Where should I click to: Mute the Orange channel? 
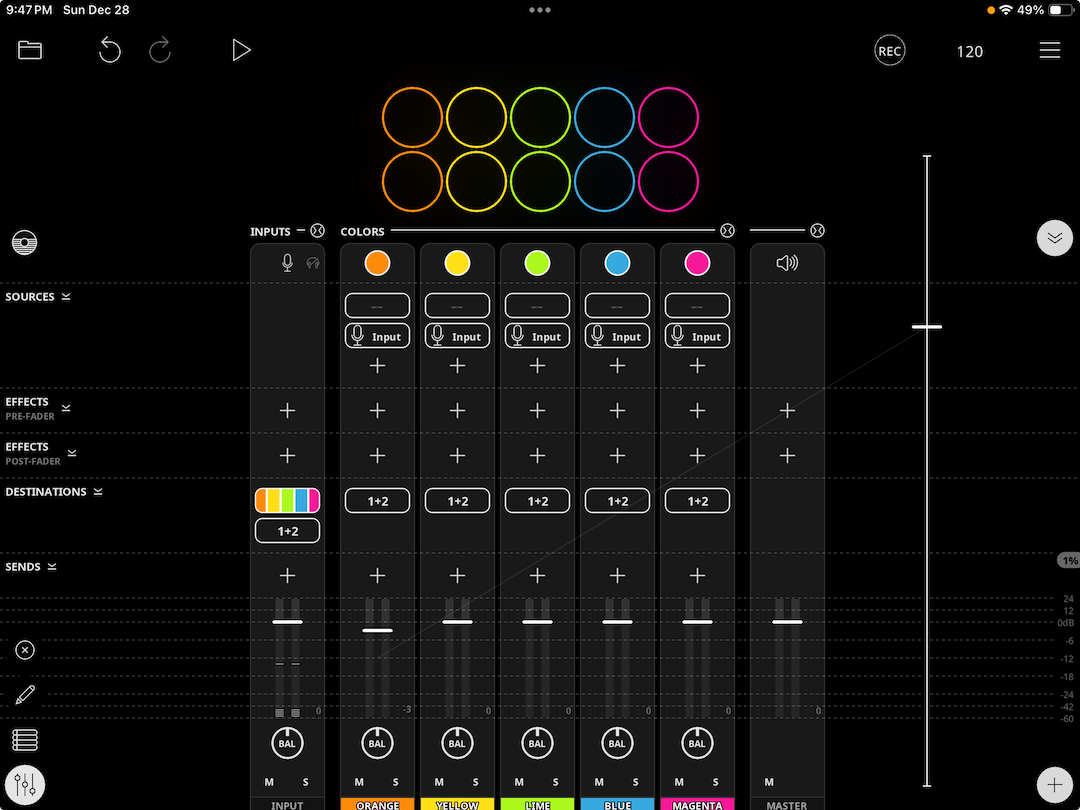click(359, 782)
